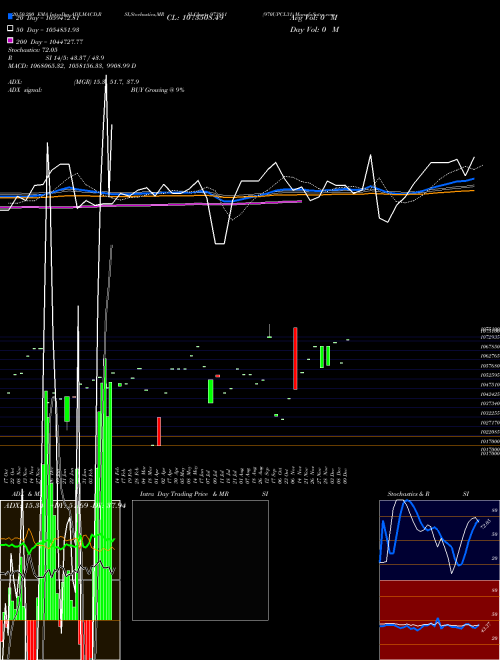Click the Day Vol: 0 M text

click(x=315, y=30)
